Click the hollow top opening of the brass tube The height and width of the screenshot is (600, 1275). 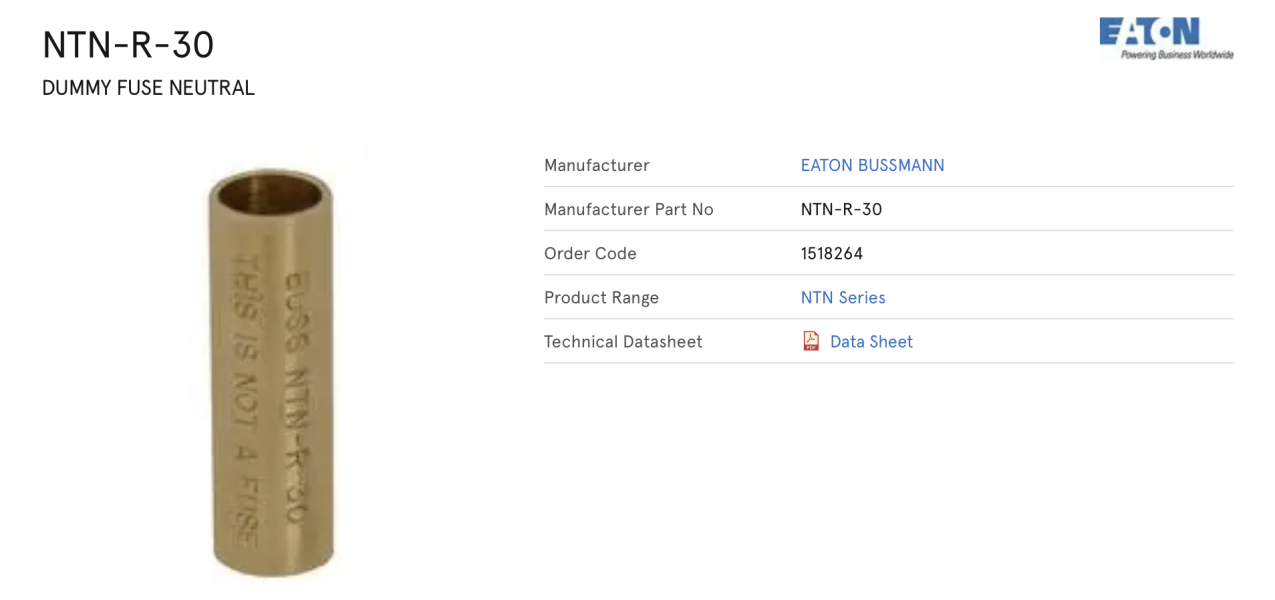[x=271, y=189]
